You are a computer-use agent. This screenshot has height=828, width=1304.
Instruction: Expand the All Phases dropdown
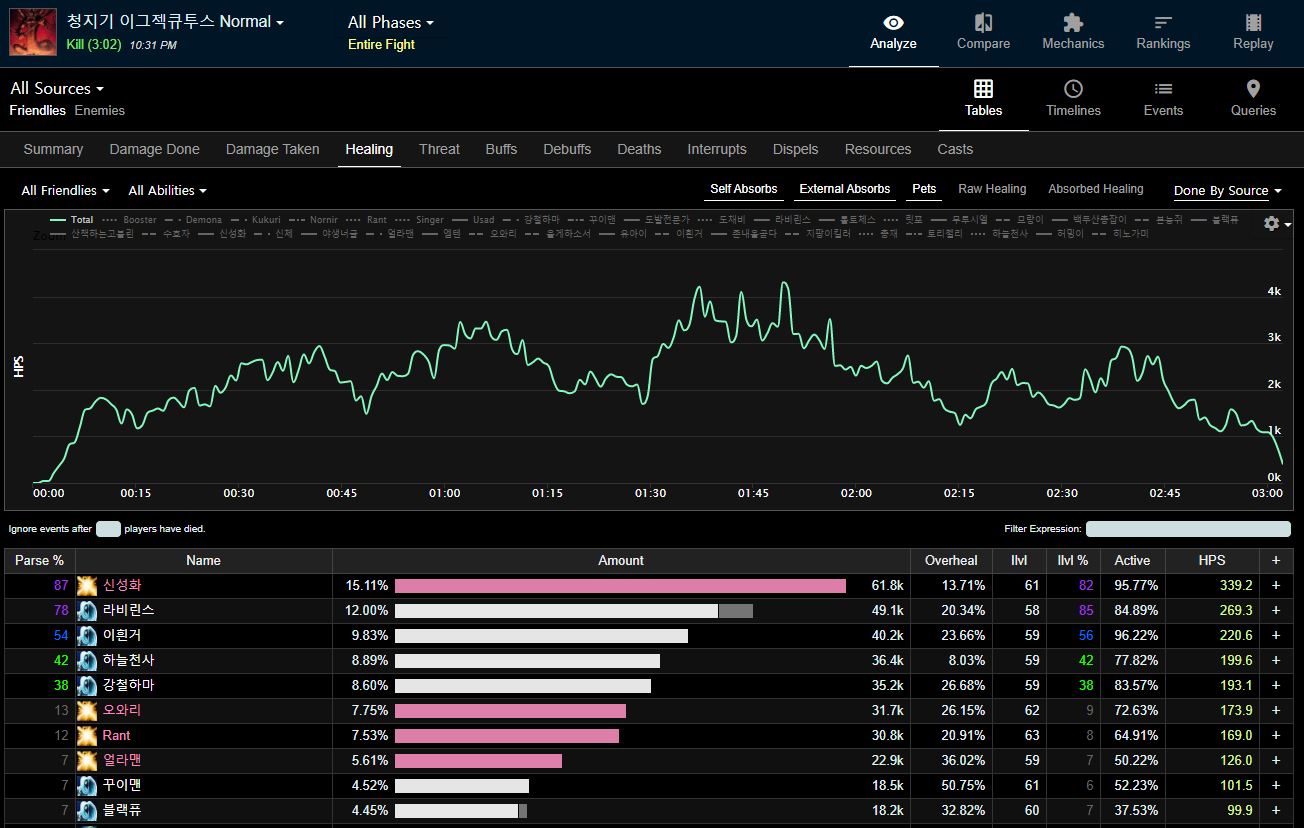point(390,22)
